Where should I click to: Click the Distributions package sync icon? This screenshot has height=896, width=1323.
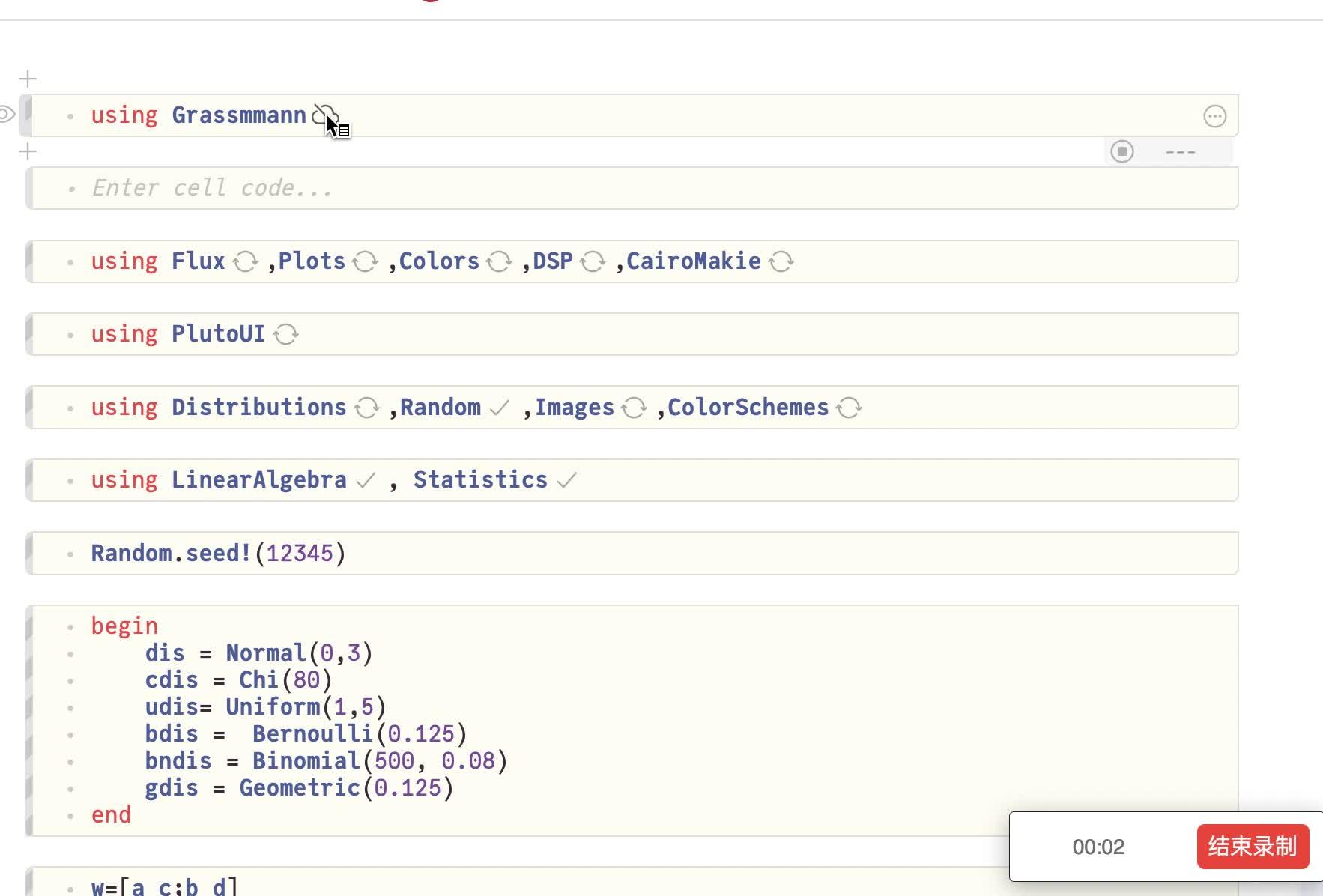[366, 408]
